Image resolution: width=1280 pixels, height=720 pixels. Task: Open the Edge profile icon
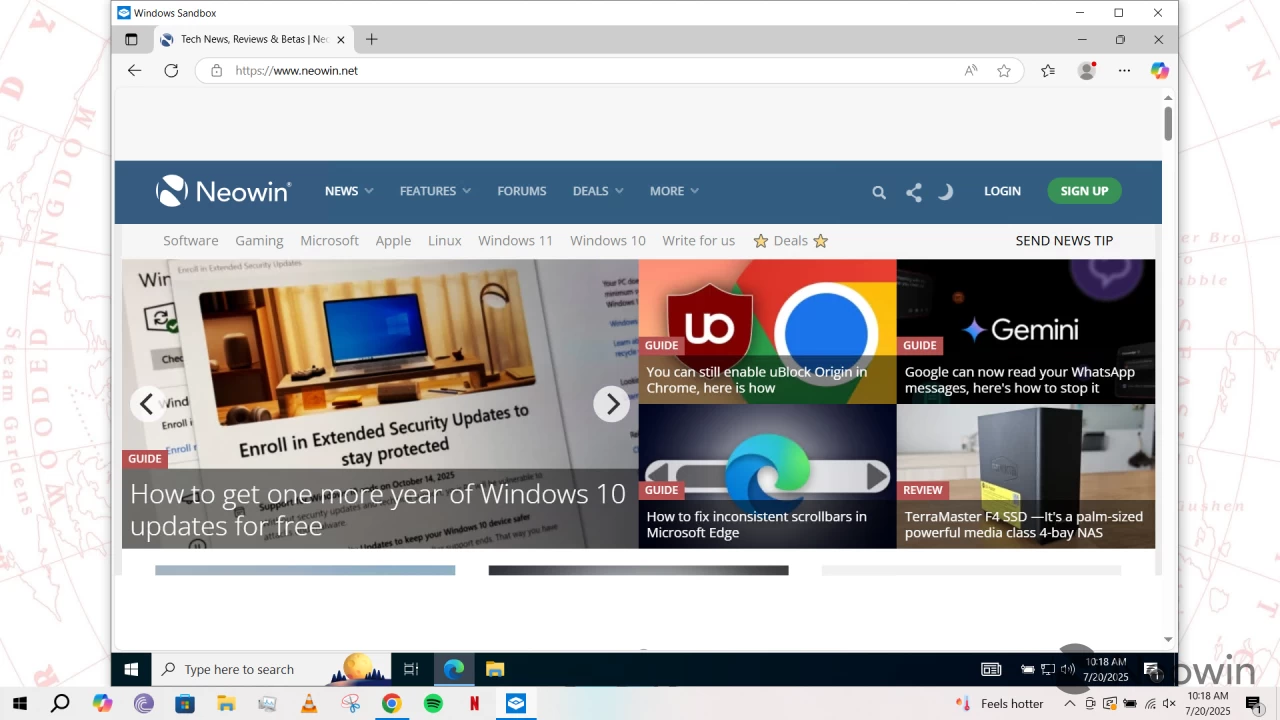point(1087,70)
